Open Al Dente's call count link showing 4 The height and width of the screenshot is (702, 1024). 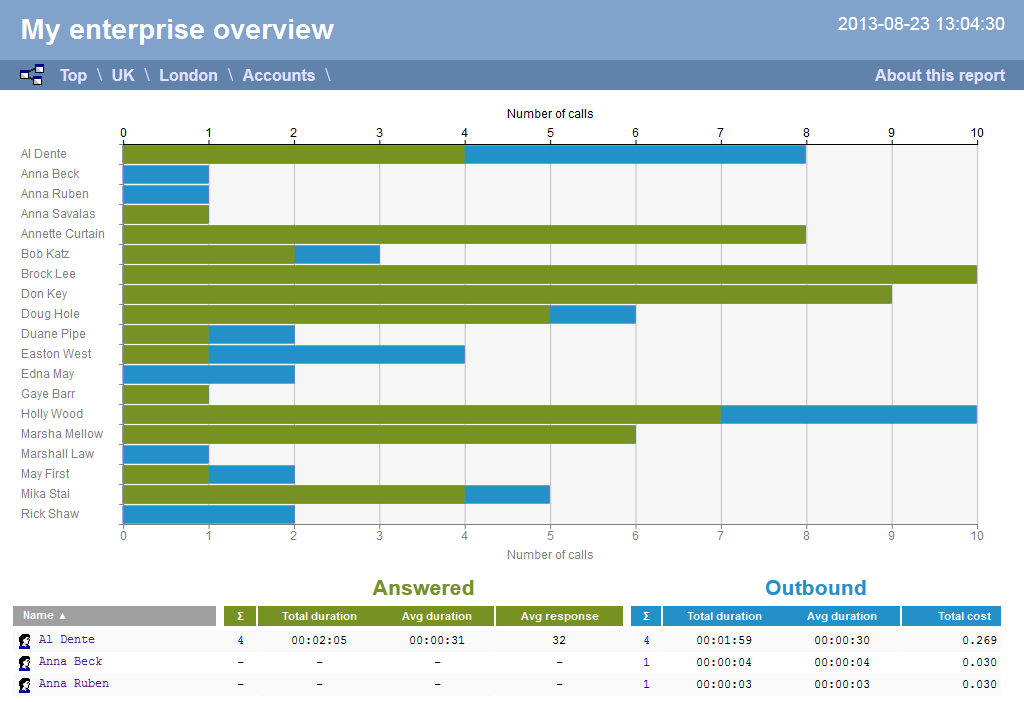(x=240, y=639)
